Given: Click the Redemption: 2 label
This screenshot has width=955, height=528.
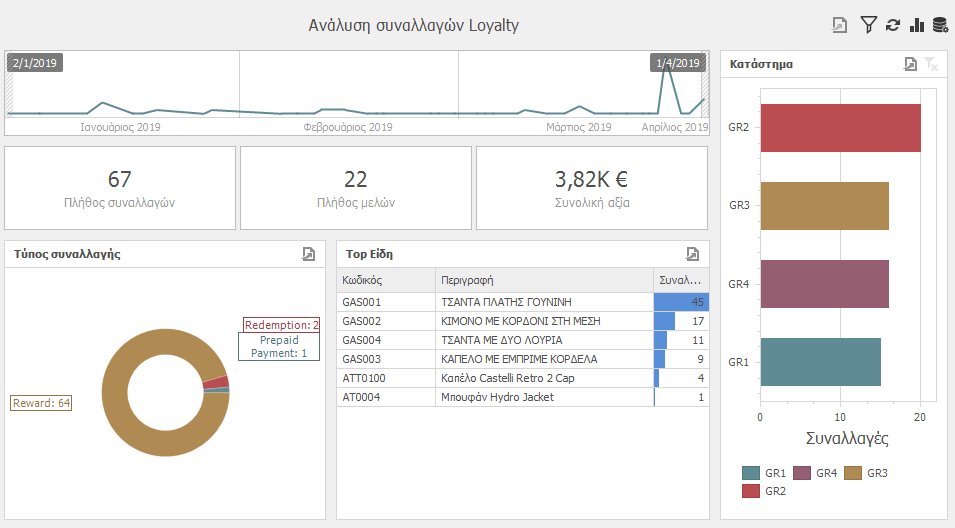Looking at the screenshot, I should click(281, 325).
